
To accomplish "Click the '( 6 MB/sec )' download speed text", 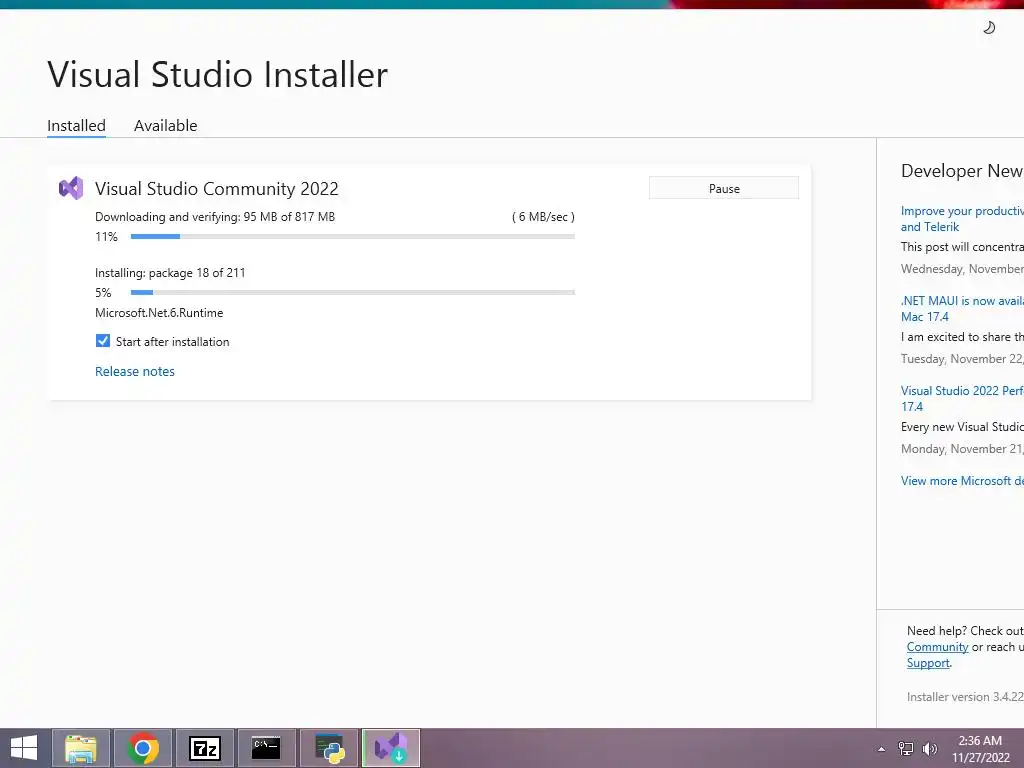I will tap(543, 217).
